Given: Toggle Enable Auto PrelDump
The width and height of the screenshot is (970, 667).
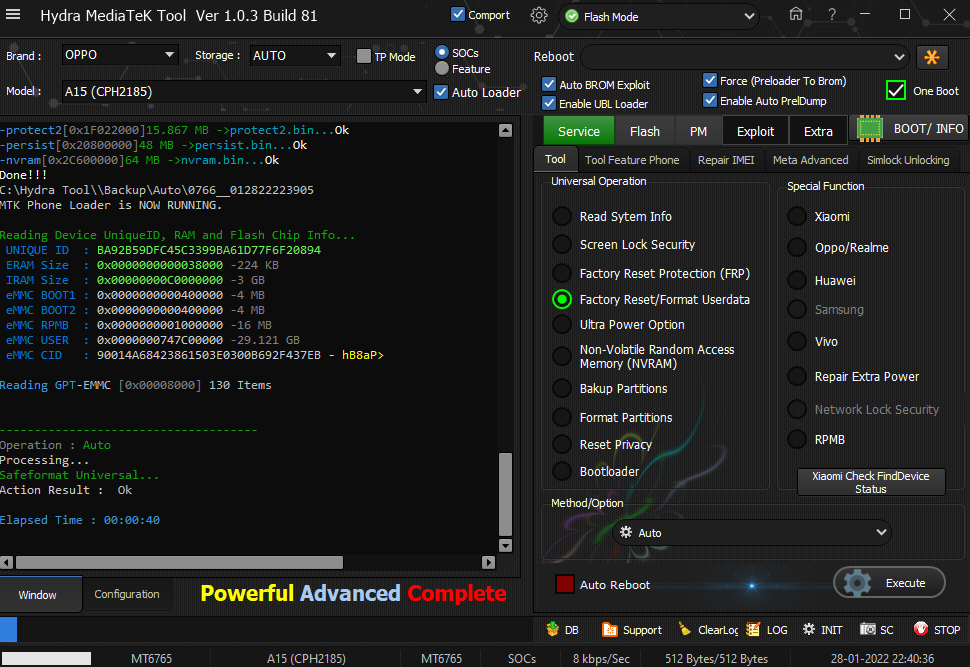Looking at the screenshot, I should 710,100.
